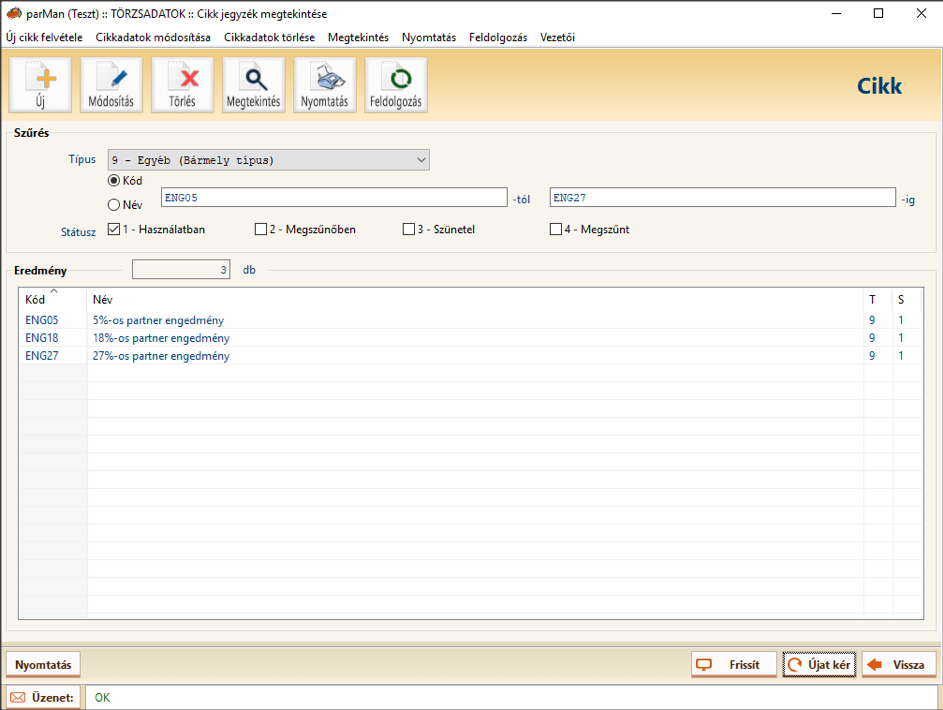Screen dimensions: 943x710
Task: Close the parMan window
Action: click(x=921, y=13)
